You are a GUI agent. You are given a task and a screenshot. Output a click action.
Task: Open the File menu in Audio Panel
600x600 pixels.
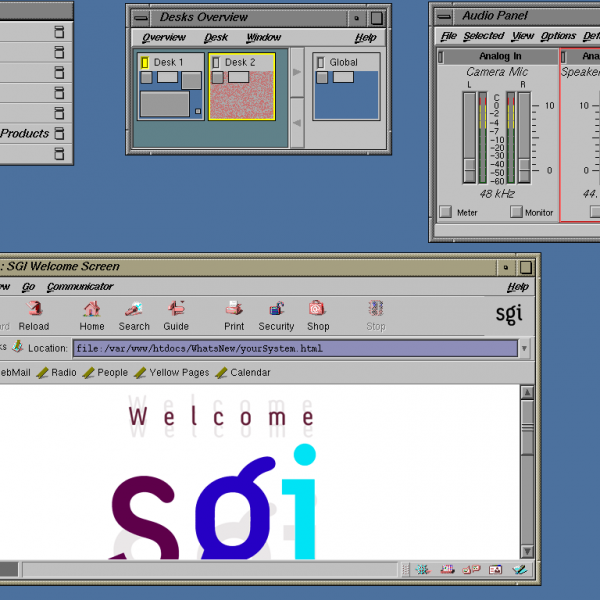tap(449, 36)
